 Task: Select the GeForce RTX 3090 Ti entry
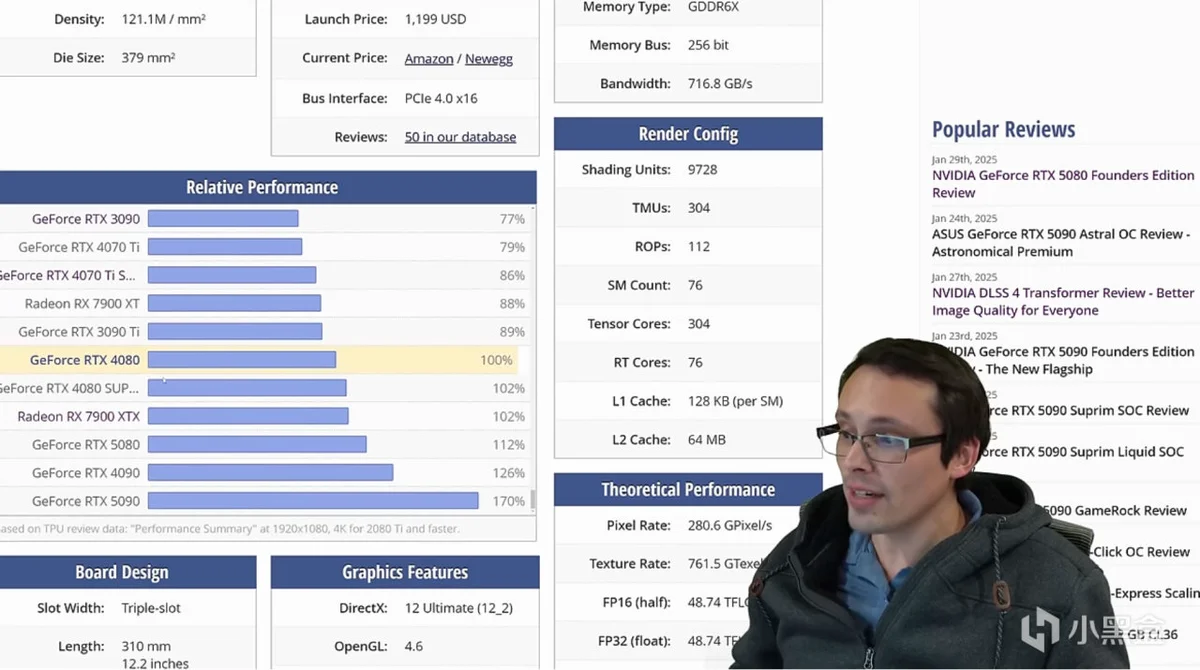pos(79,332)
